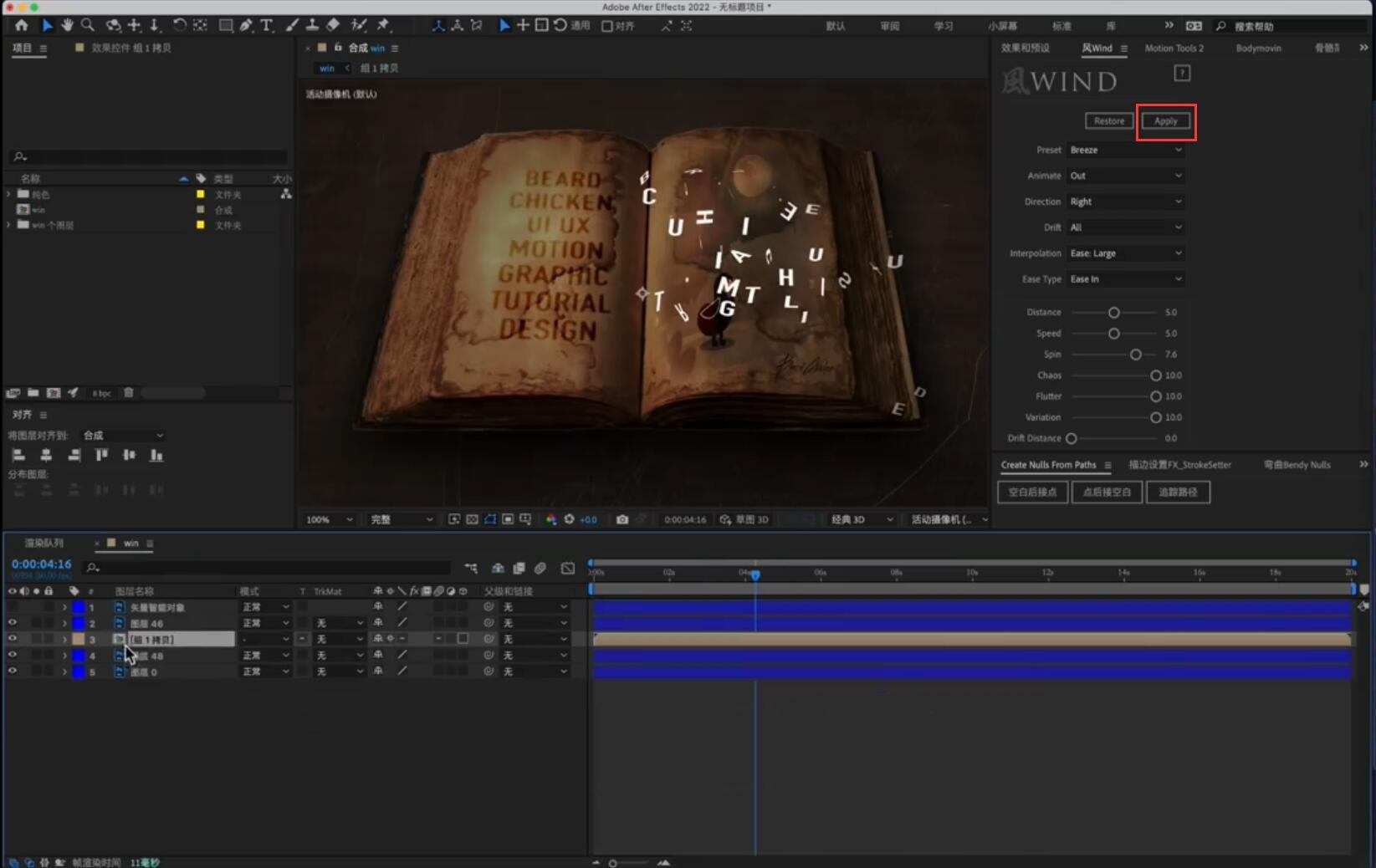Switch to 弯曲Bendy Nulls tab
The width and height of the screenshot is (1376, 868).
1297,465
